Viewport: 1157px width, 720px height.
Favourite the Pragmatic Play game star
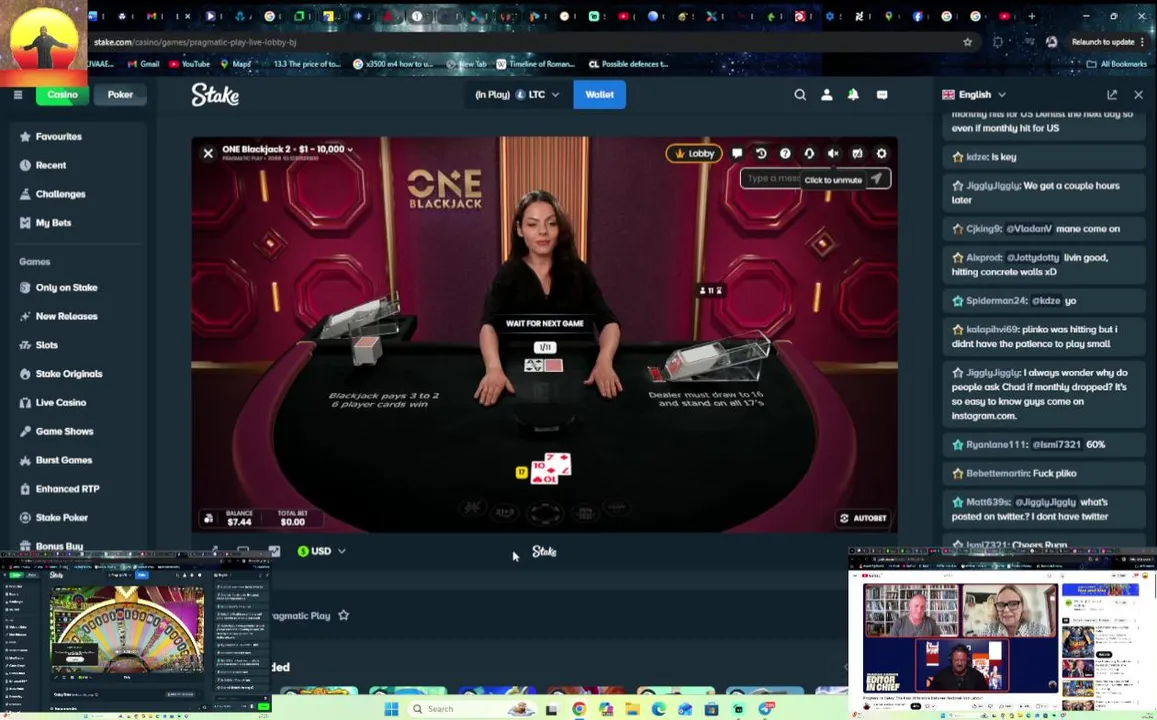(x=344, y=615)
